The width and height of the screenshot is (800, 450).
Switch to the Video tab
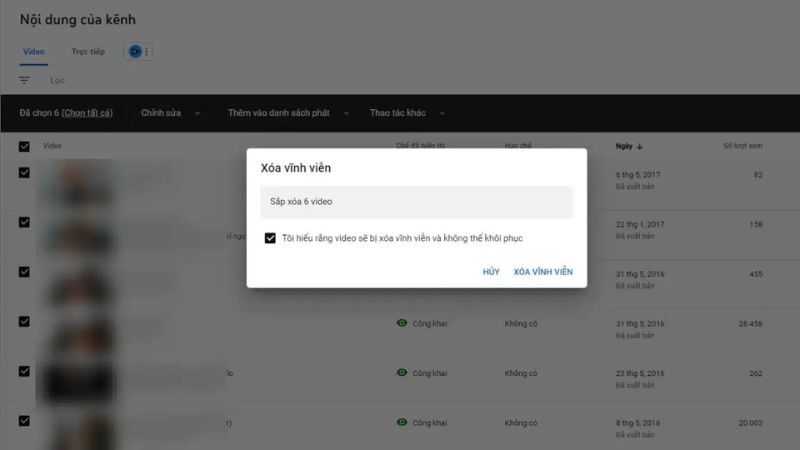click(33, 51)
